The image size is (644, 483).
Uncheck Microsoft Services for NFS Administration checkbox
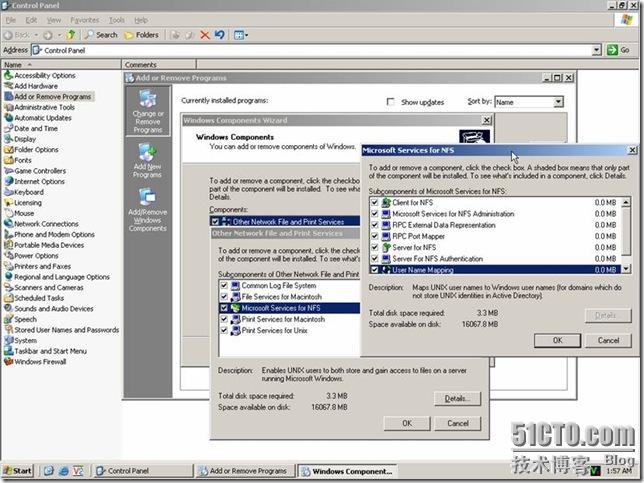pos(375,214)
